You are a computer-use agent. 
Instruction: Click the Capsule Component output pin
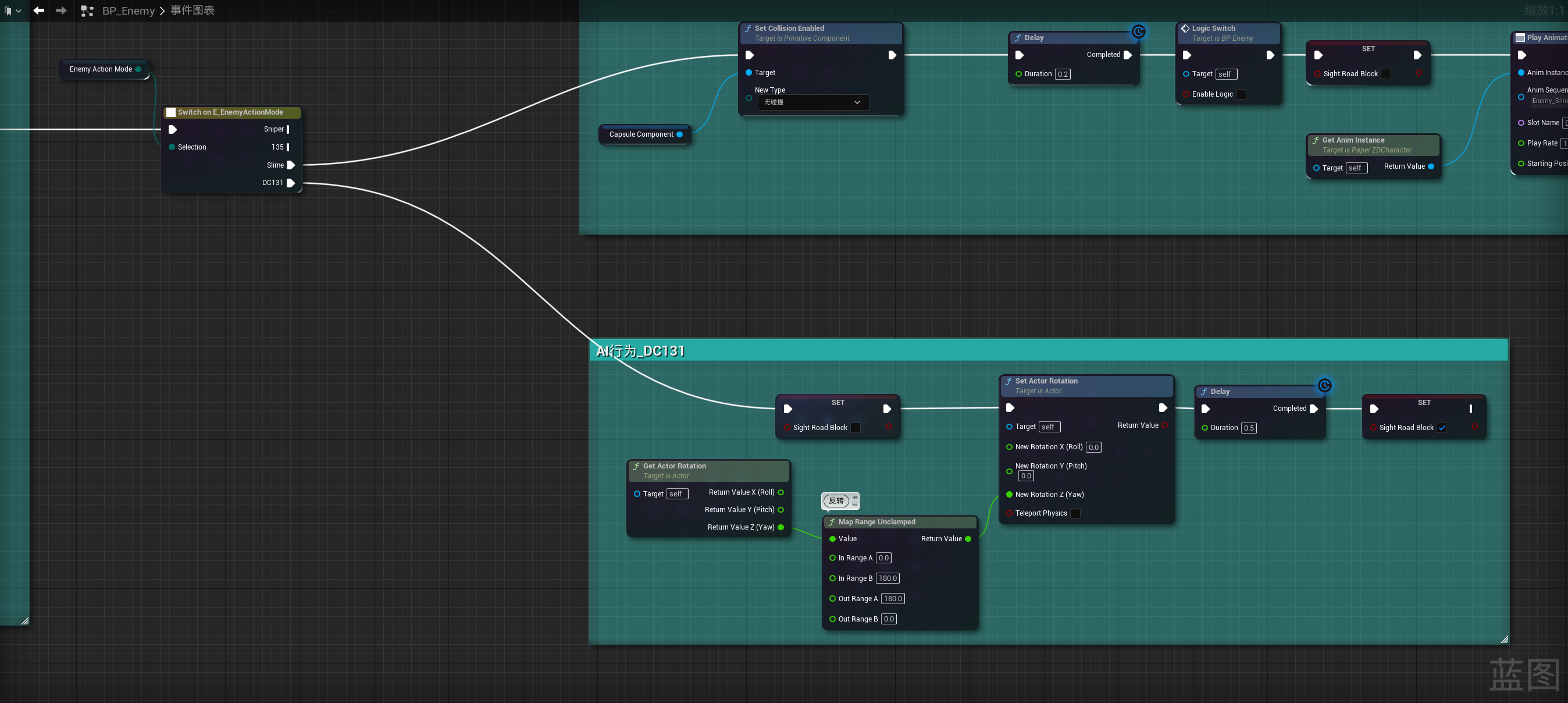coord(679,134)
